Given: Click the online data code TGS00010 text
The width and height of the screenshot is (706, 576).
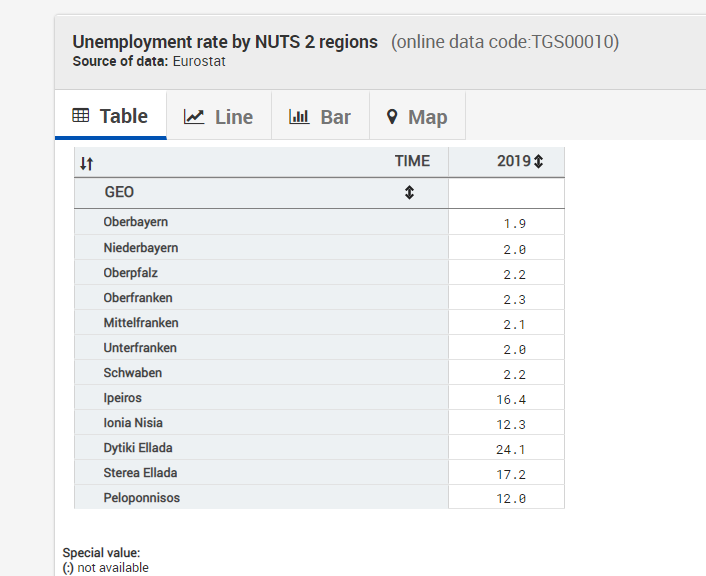Looking at the screenshot, I should 505,42.
